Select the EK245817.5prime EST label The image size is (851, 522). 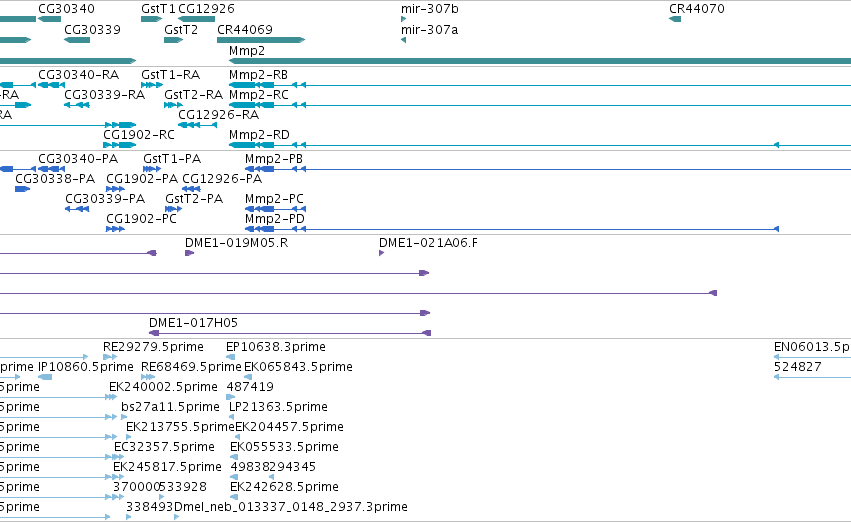[x=167, y=467]
